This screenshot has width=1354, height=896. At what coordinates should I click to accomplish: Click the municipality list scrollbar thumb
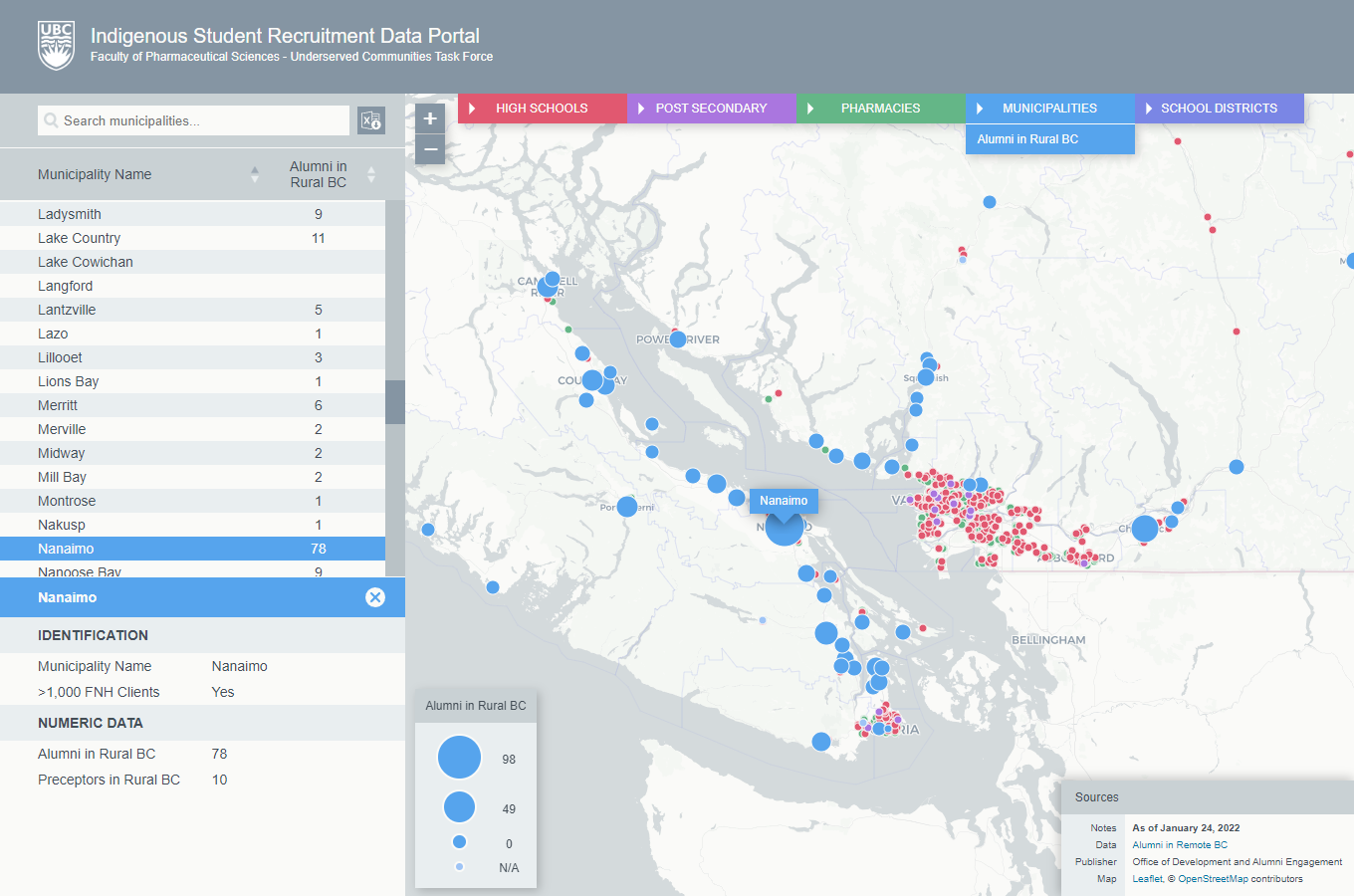pyautogui.click(x=395, y=401)
